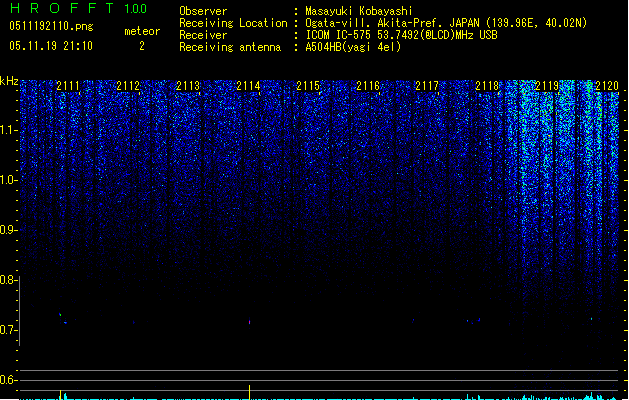
Task: Click the 2119 time axis label
Action: 547,85
